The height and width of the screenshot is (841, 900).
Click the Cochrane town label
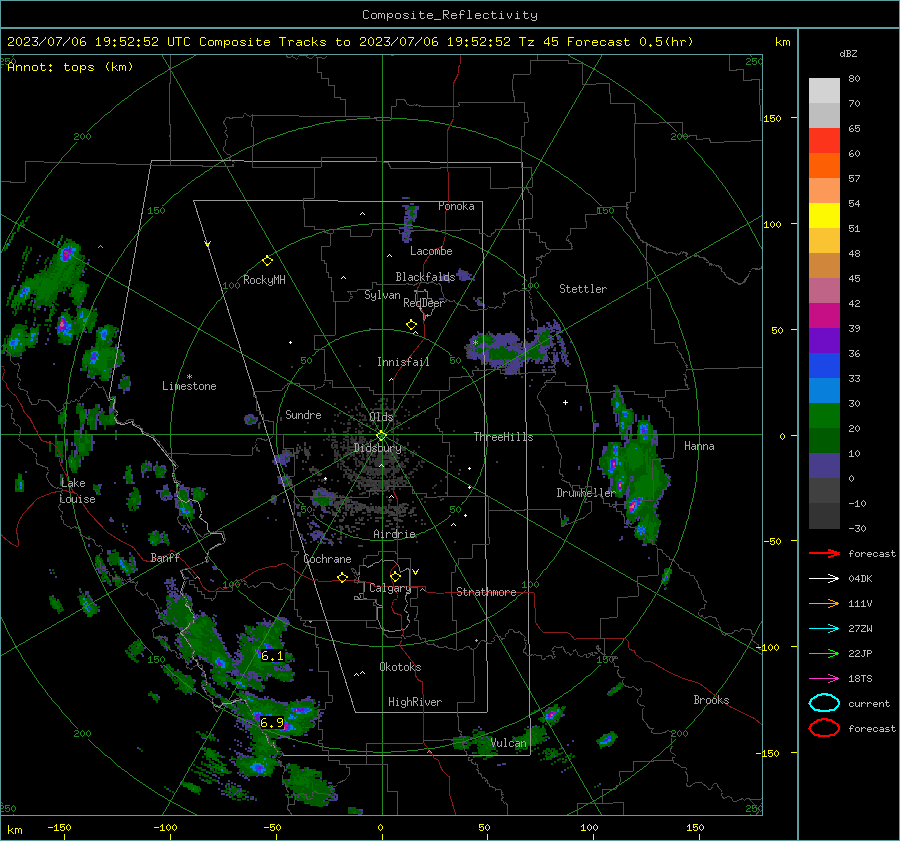327,559
